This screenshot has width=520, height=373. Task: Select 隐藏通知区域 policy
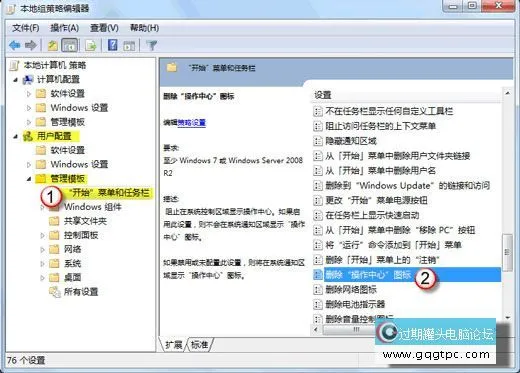click(351, 141)
